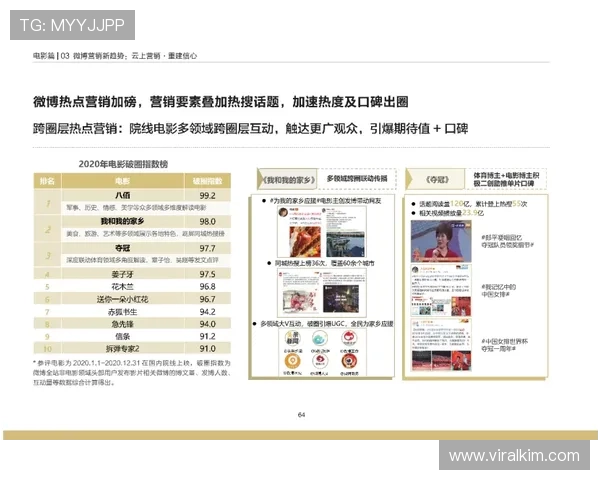Click rank number 5 in the table
The height and width of the screenshot is (480, 600).
pos(47,287)
